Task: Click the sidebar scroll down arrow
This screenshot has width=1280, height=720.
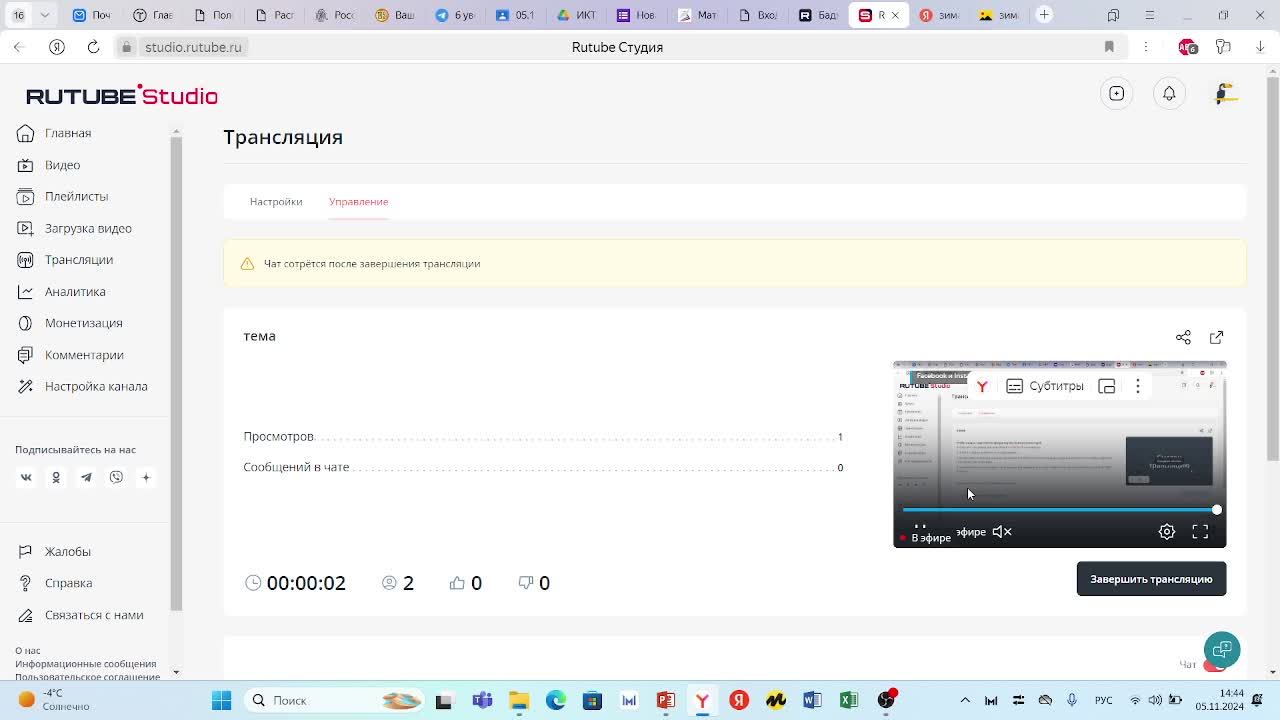Action: pos(176,672)
